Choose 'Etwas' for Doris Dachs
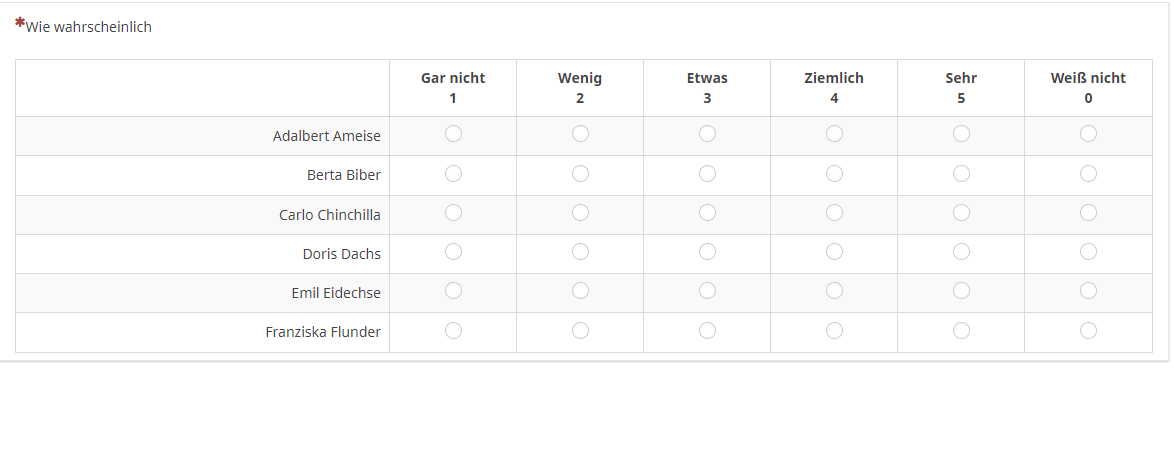The height and width of the screenshot is (463, 1174). (707, 252)
